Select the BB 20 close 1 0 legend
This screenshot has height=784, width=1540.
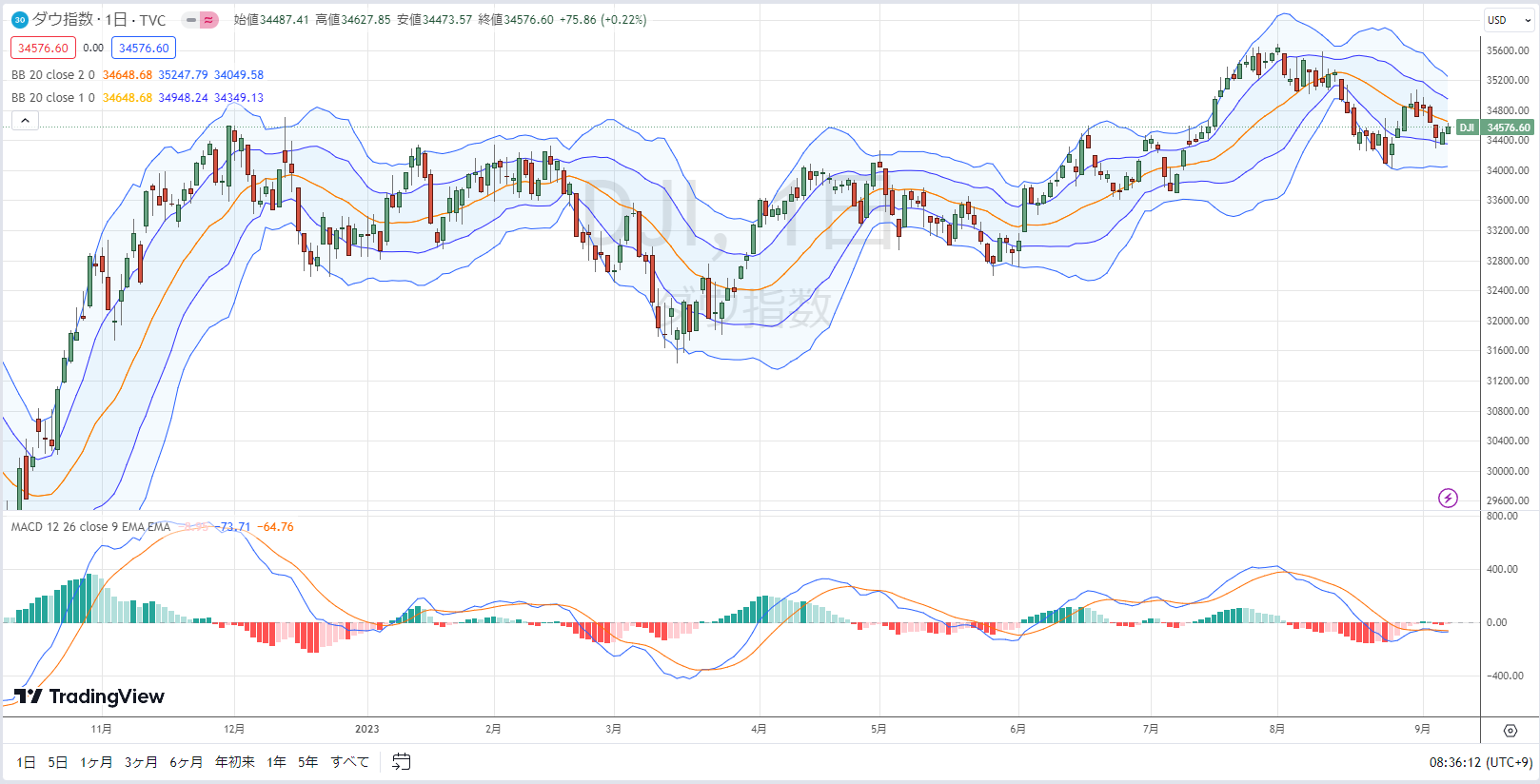click(x=53, y=98)
